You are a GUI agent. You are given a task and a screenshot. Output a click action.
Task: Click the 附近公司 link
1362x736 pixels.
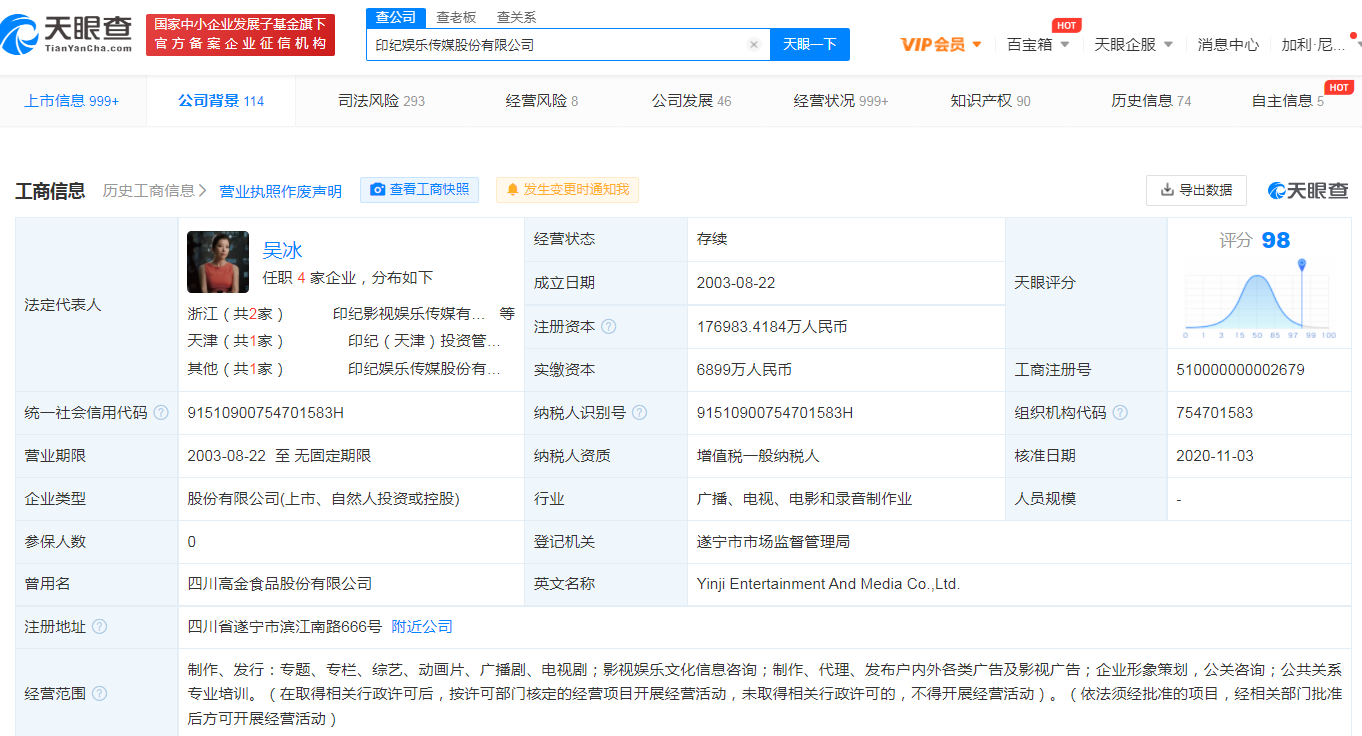[422, 627]
